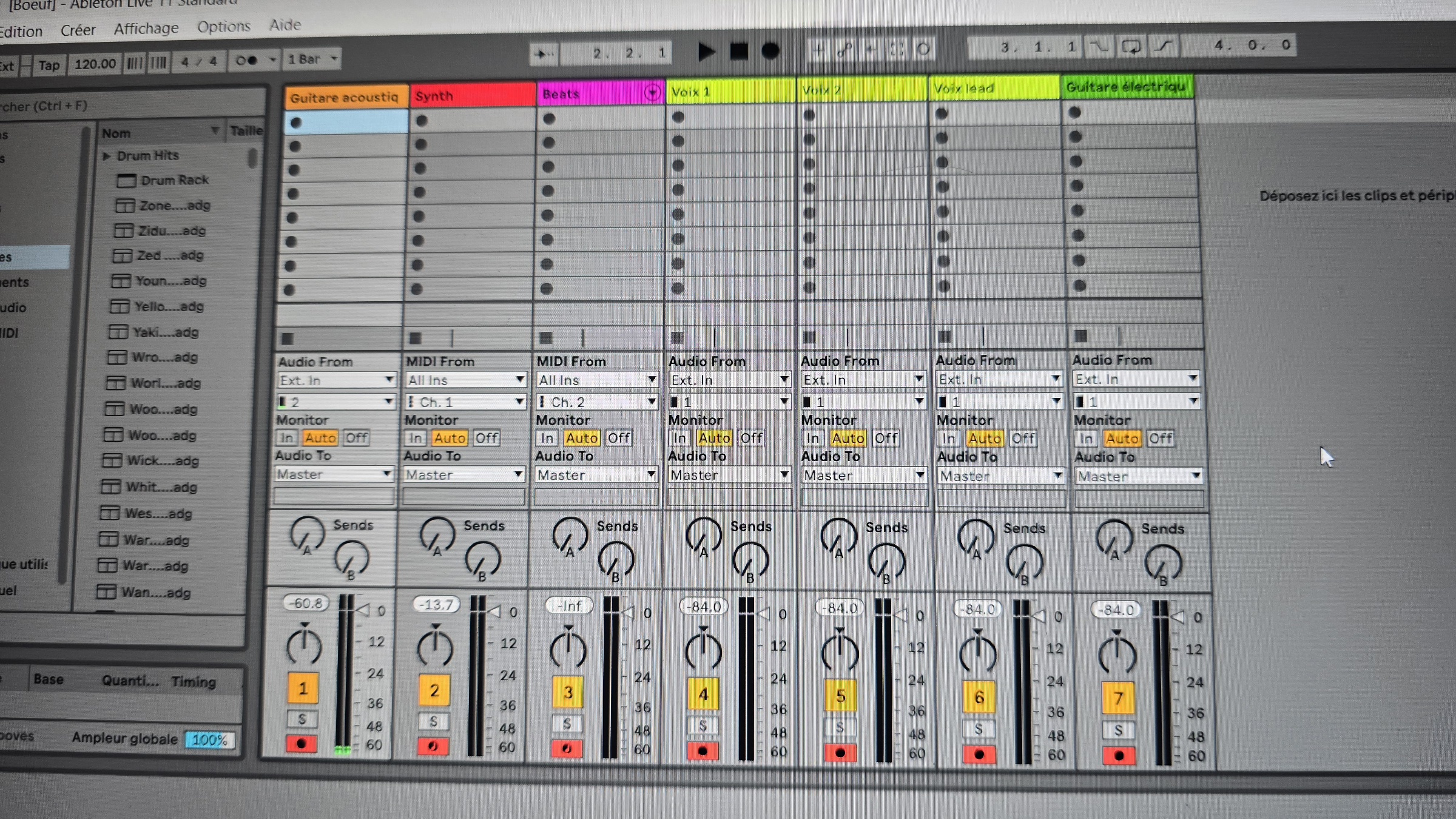1456x819 pixels.
Task: Open the Affichage menu
Action: [x=146, y=29]
